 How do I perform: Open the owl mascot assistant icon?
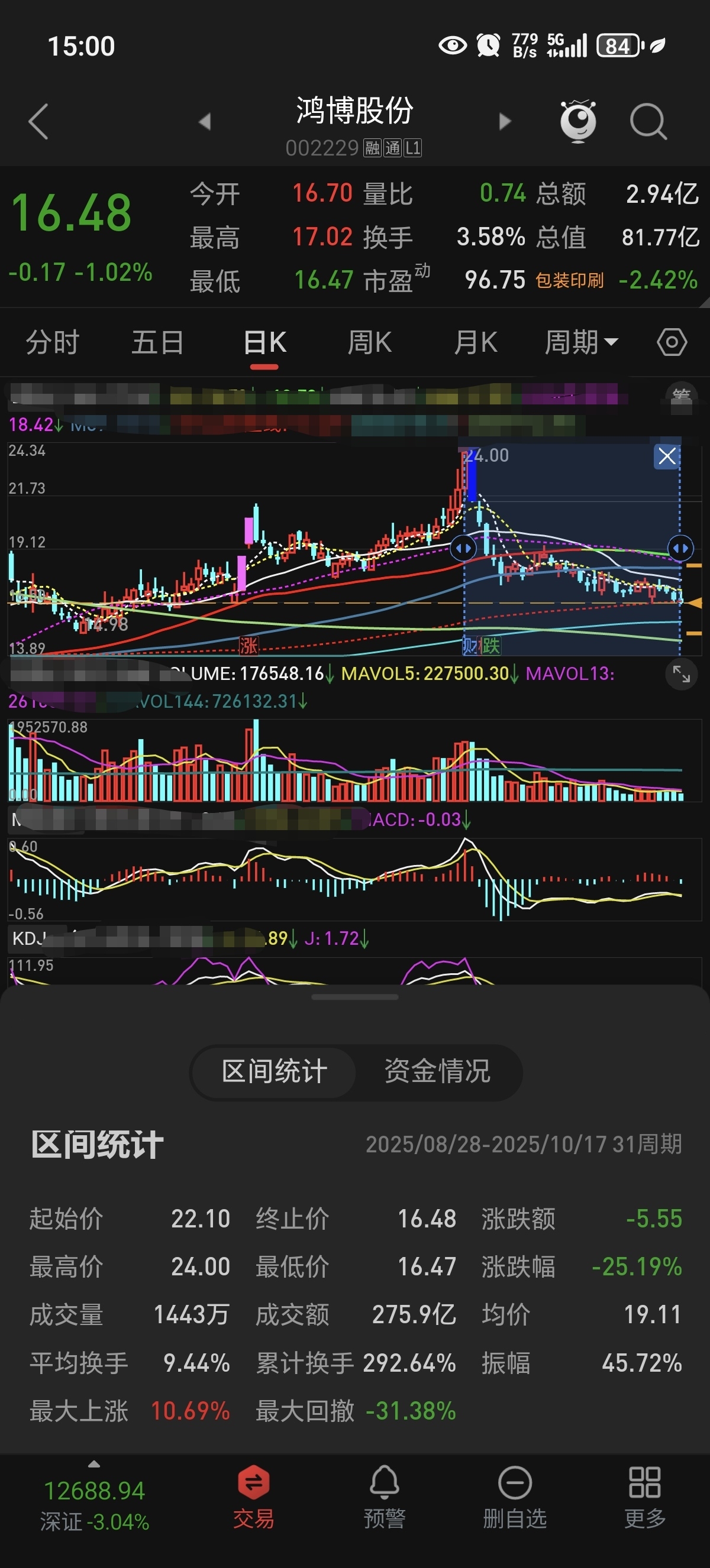578,121
